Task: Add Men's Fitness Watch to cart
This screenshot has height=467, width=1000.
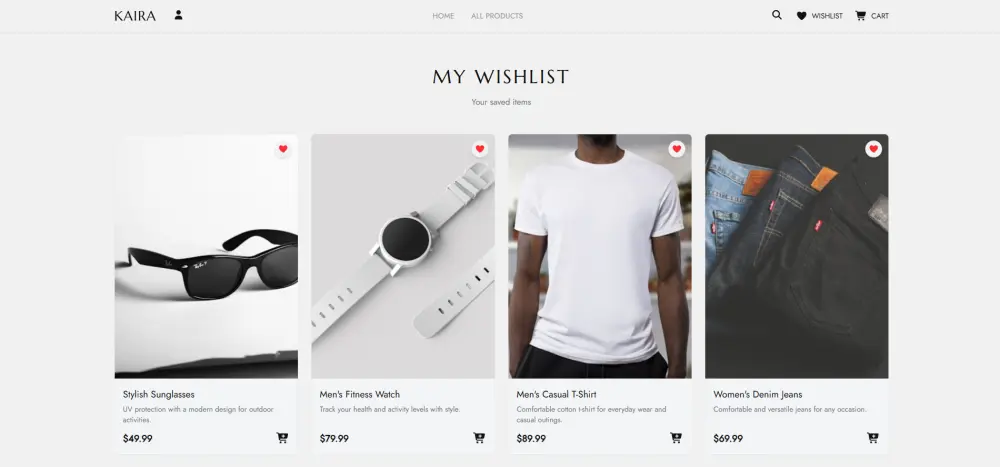Action: tap(479, 438)
